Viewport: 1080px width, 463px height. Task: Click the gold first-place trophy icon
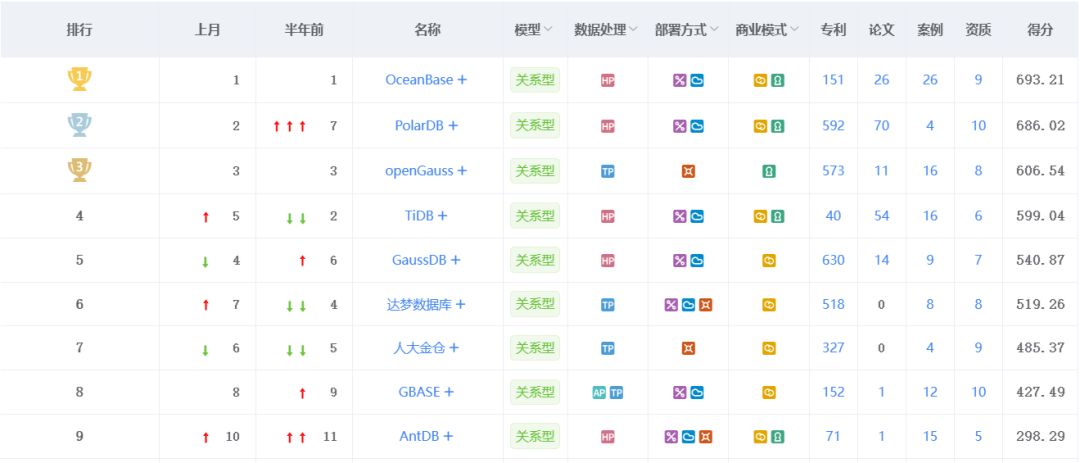point(79,79)
